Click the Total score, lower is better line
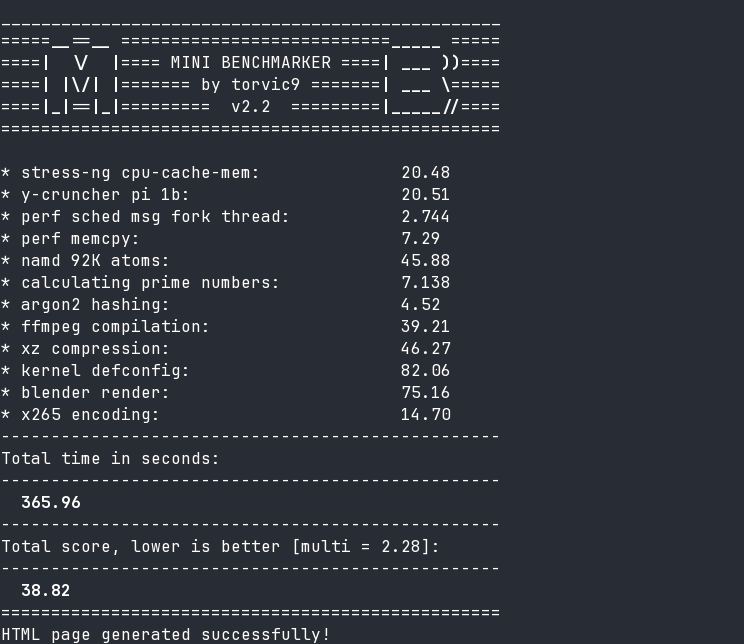The height and width of the screenshot is (644, 744). pos(220,547)
